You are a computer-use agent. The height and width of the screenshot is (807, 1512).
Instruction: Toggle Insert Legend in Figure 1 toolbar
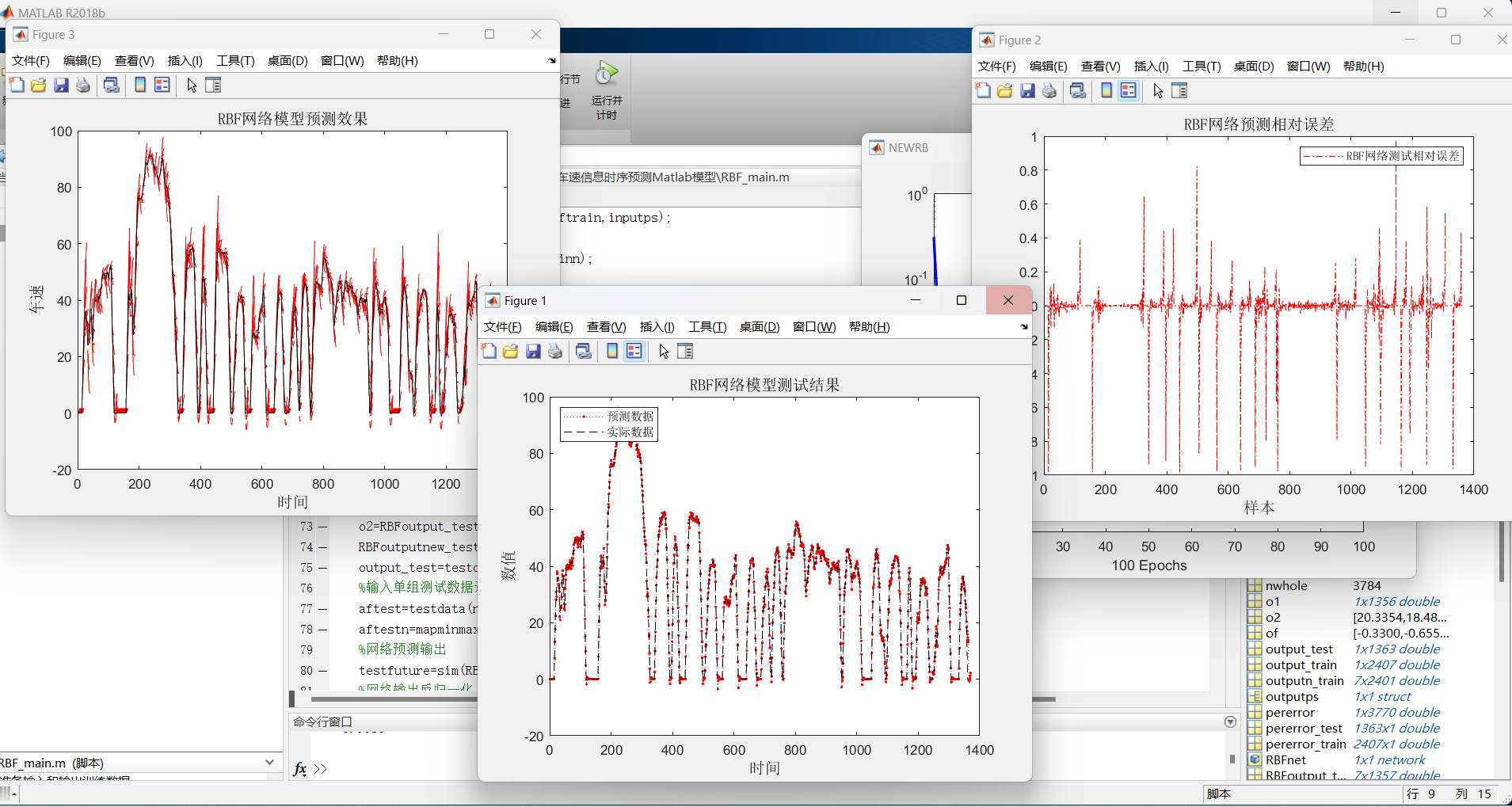point(634,352)
